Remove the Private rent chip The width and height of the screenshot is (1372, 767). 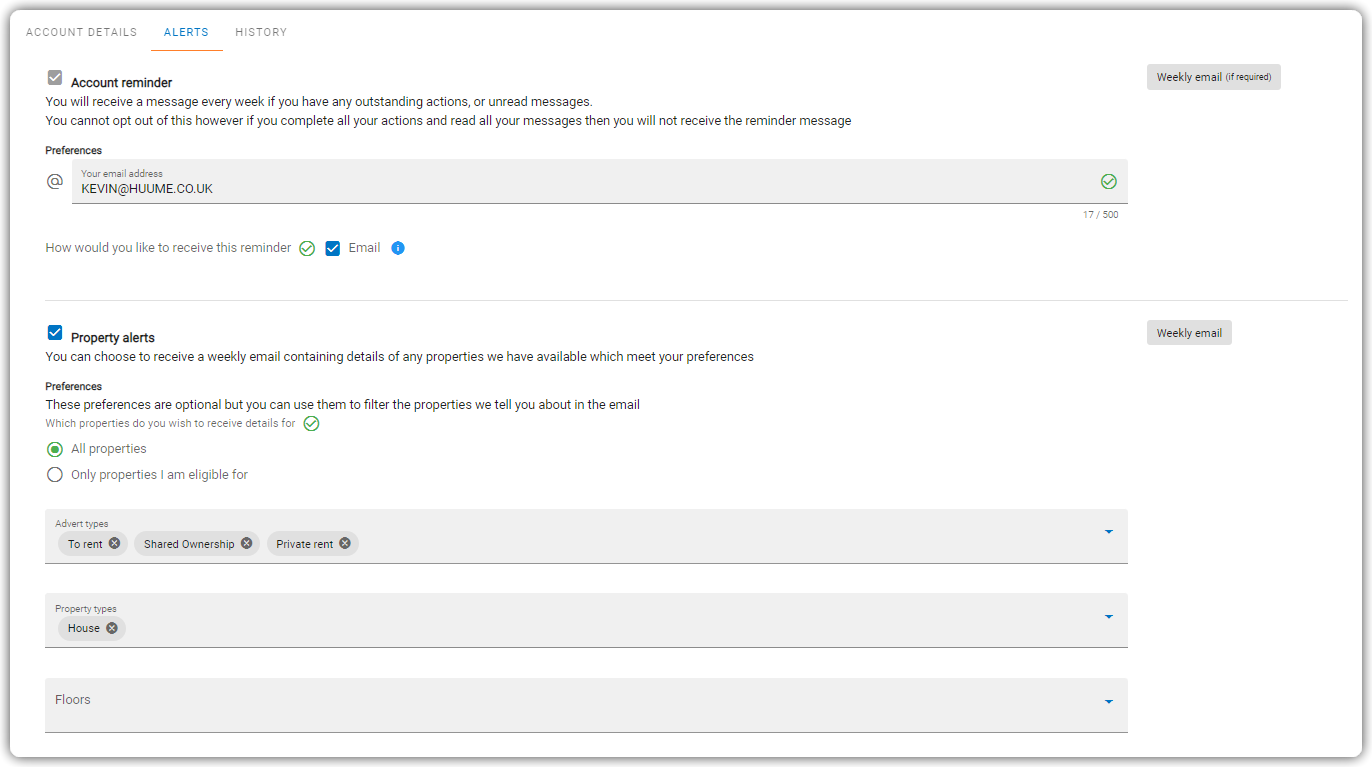pyautogui.click(x=345, y=543)
